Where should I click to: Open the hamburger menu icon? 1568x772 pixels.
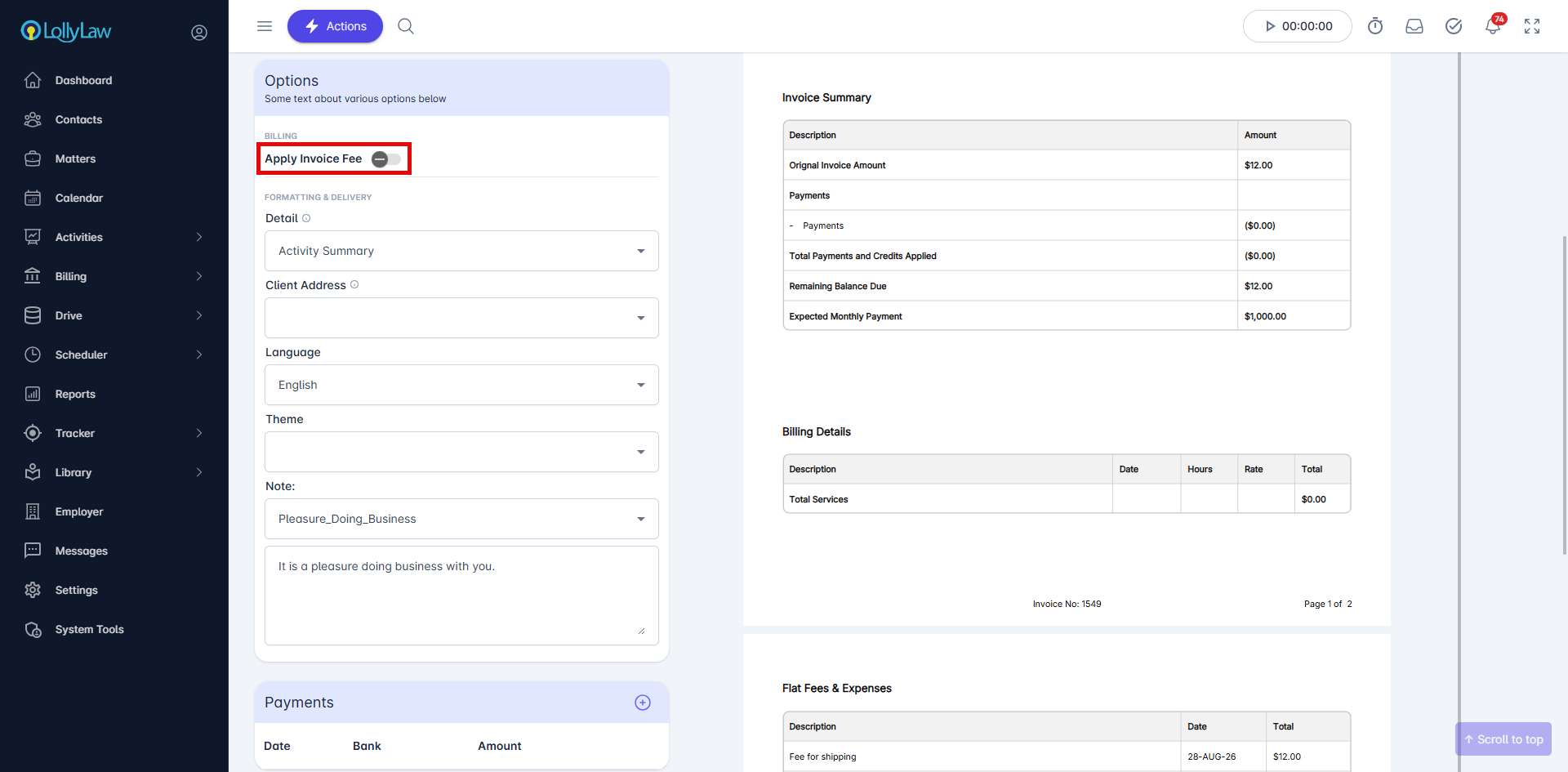[x=265, y=26]
